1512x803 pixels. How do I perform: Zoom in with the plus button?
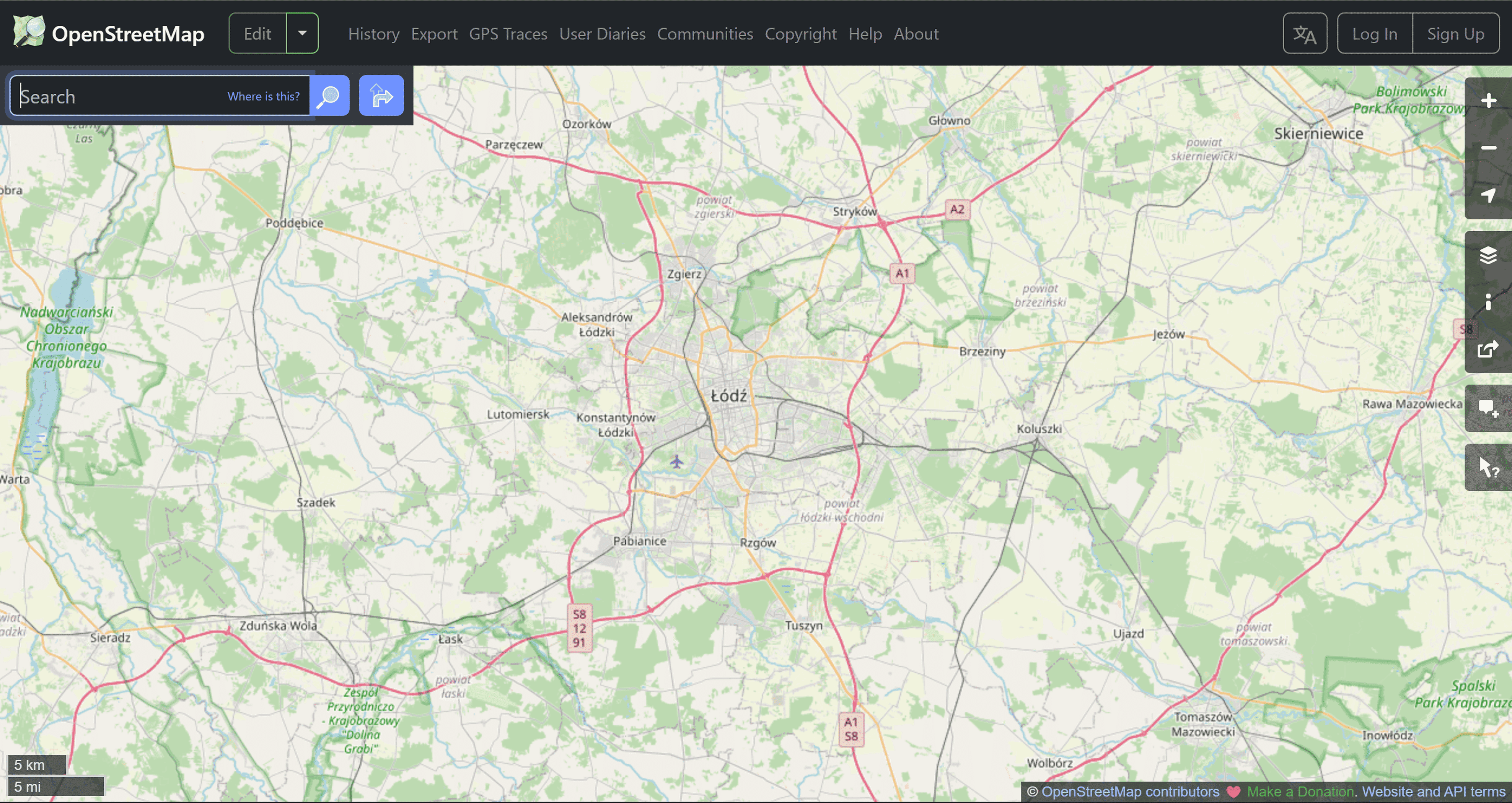click(x=1488, y=101)
